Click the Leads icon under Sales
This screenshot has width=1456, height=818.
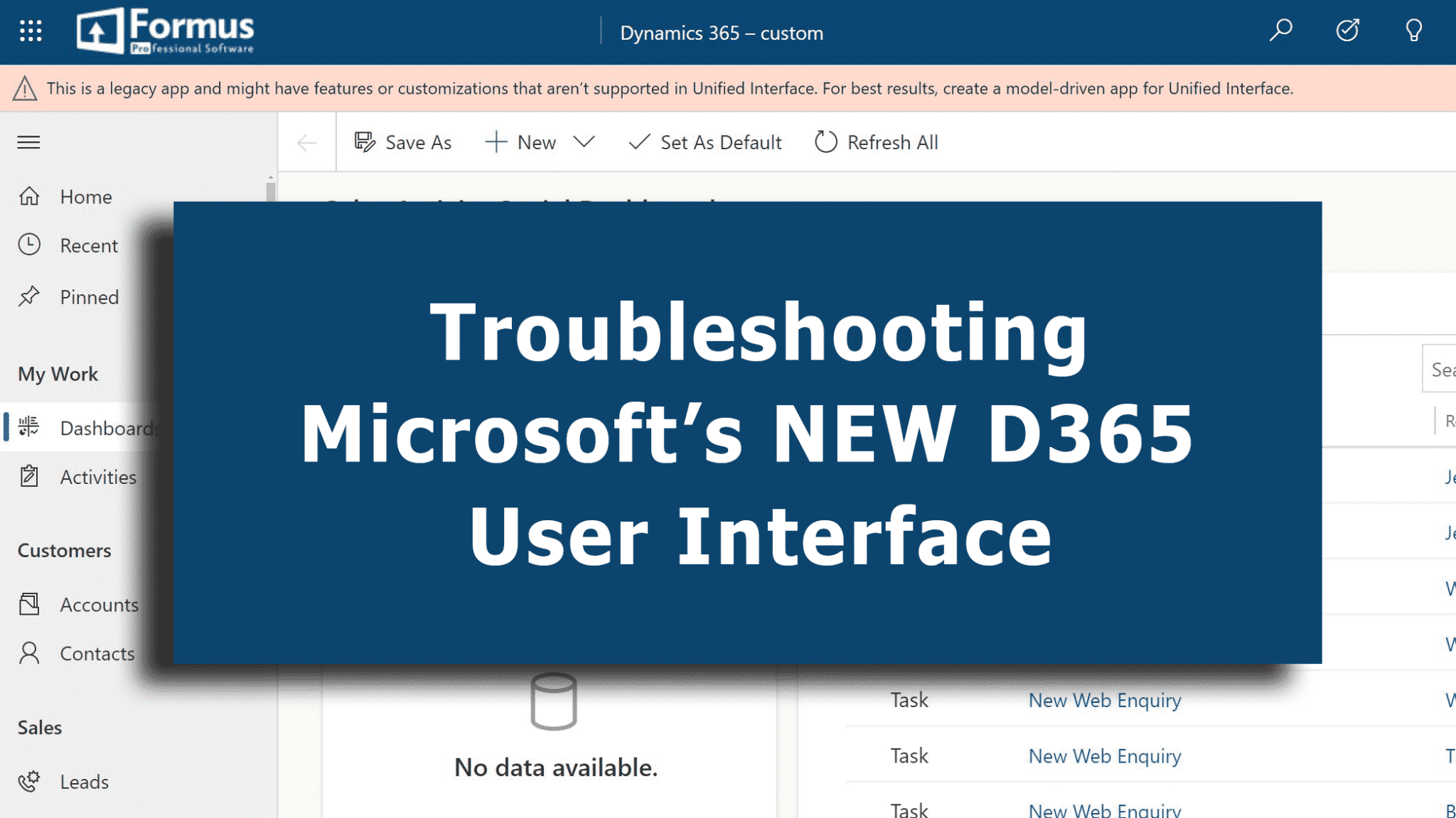click(29, 782)
